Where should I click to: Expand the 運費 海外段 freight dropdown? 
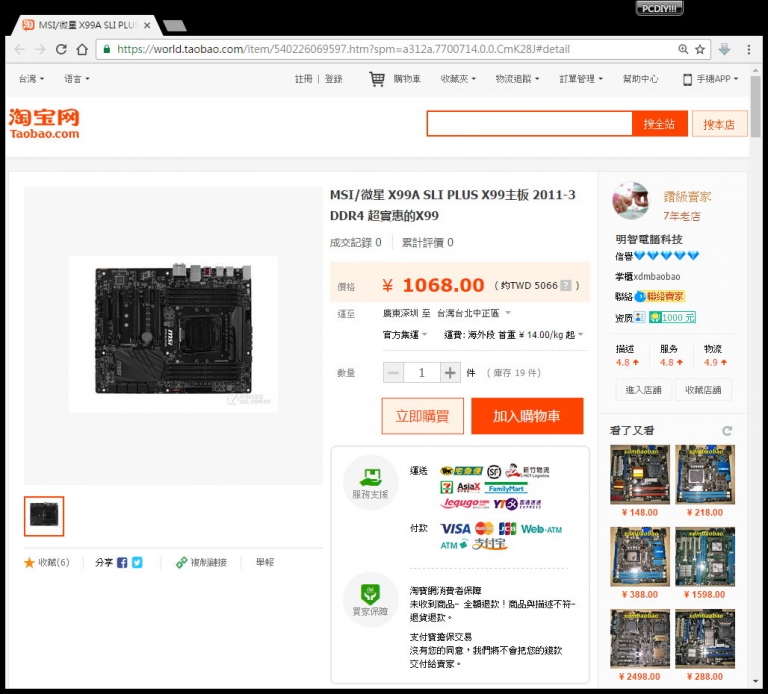click(513, 335)
